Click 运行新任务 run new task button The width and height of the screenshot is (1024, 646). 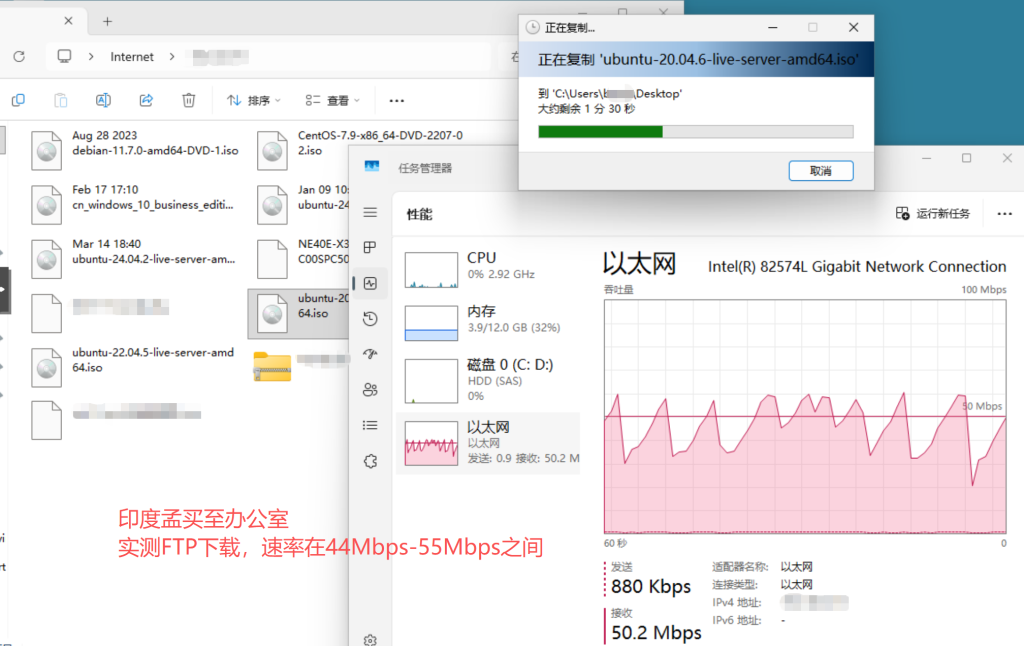[933, 213]
